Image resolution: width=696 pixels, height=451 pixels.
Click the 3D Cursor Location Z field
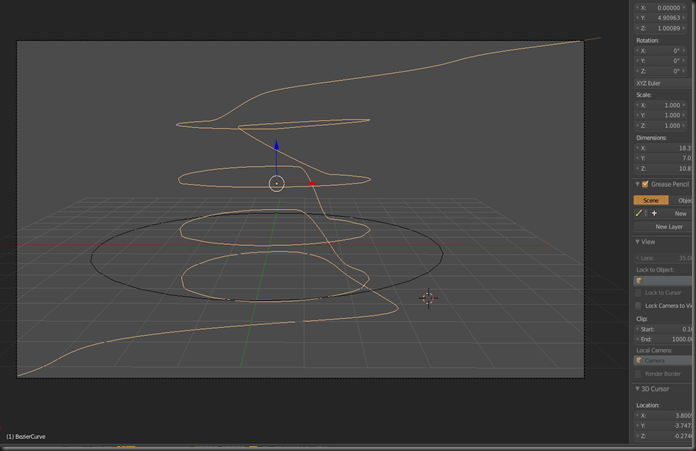pos(664,436)
